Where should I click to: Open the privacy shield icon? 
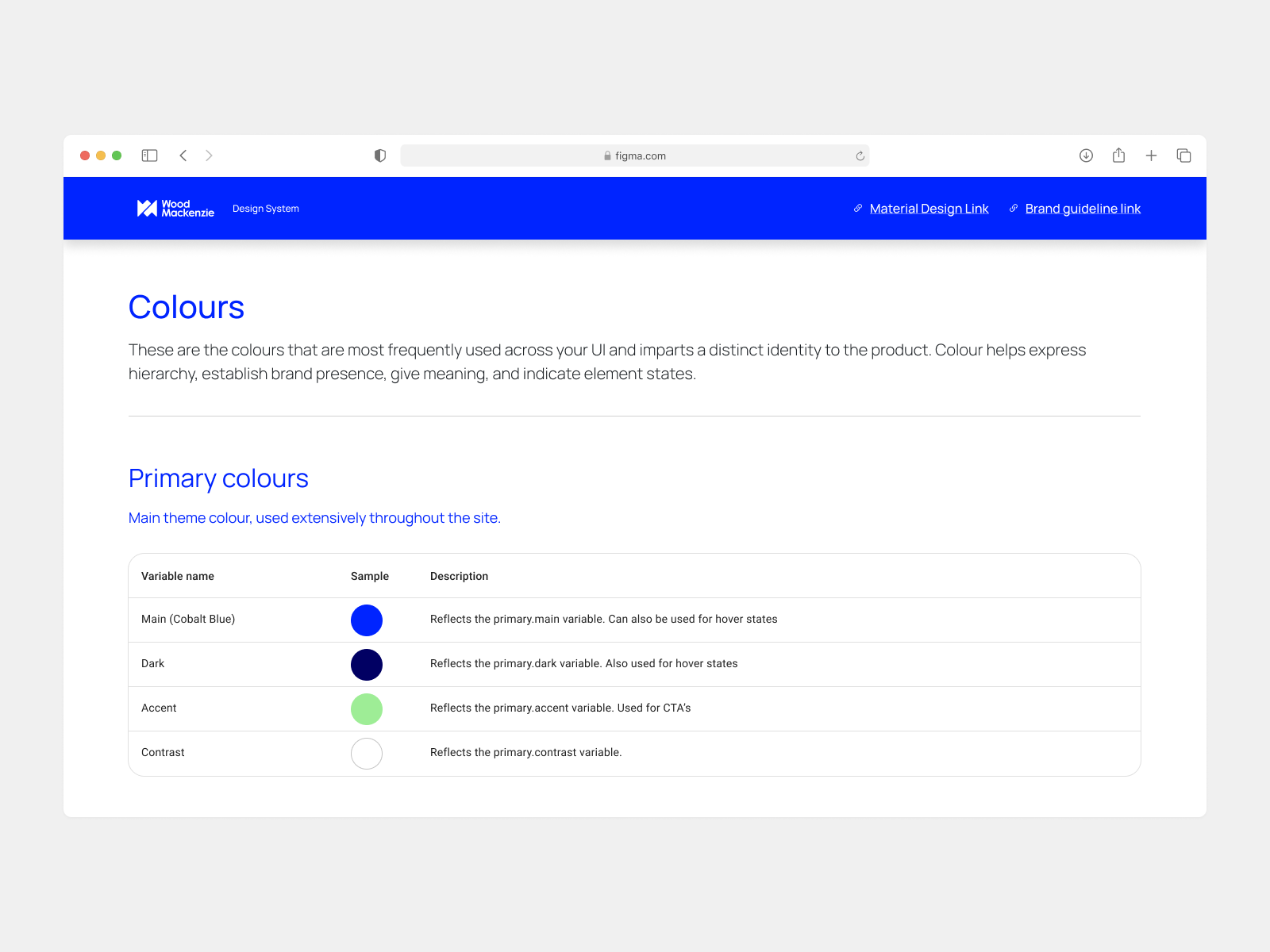pos(380,155)
